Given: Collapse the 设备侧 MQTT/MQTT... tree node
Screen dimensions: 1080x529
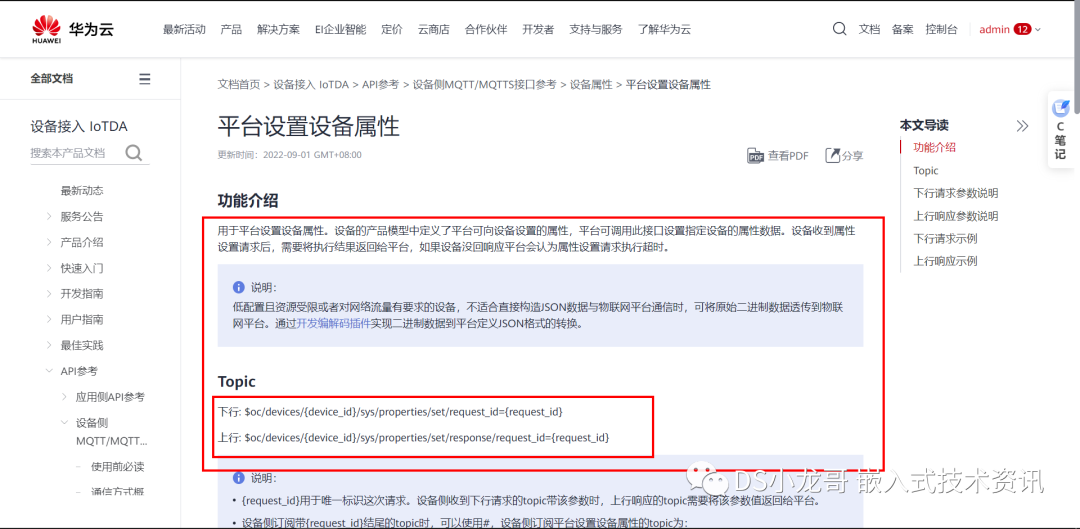Looking at the screenshot, I should [x=64, y=422].
